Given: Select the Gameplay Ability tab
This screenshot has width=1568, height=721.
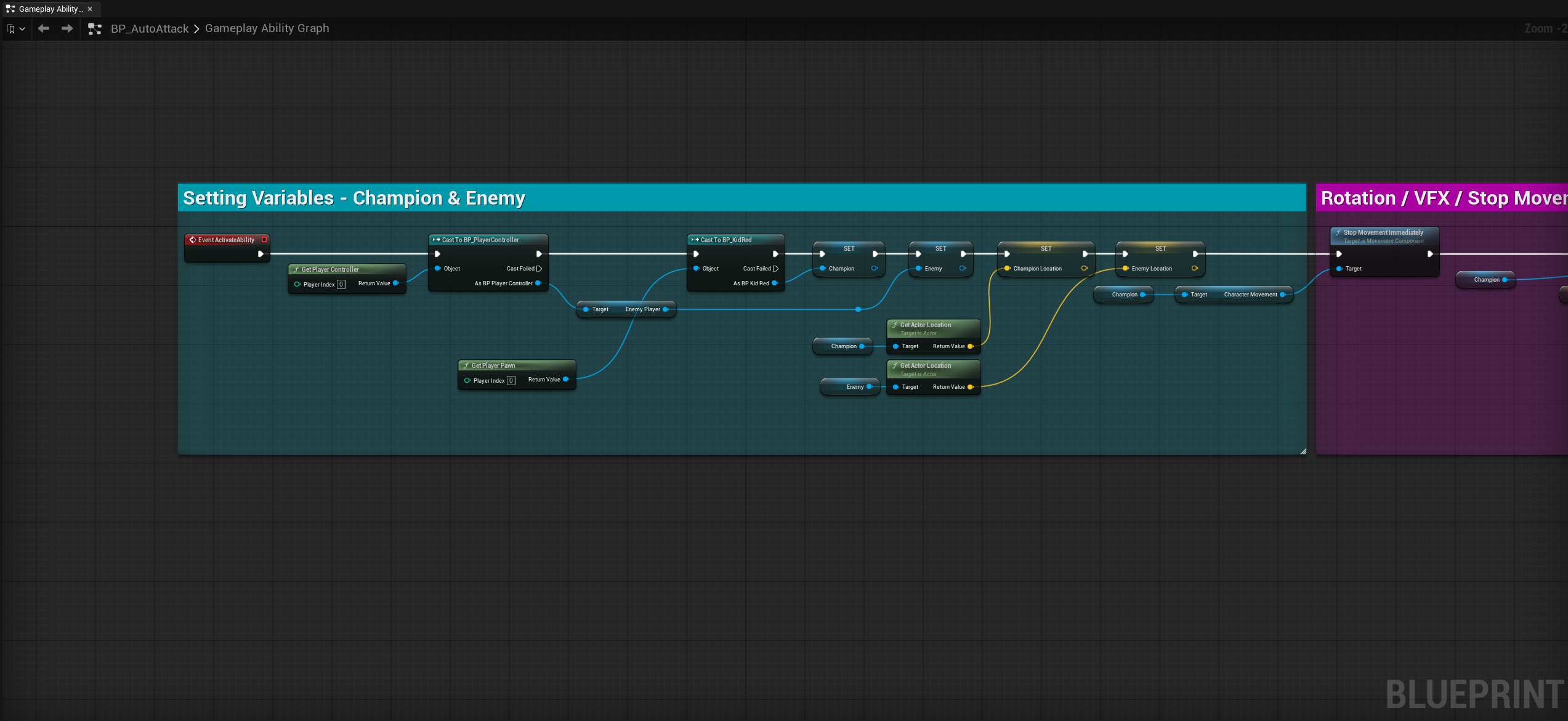Looking at the screenshot, I should point(51,9).
